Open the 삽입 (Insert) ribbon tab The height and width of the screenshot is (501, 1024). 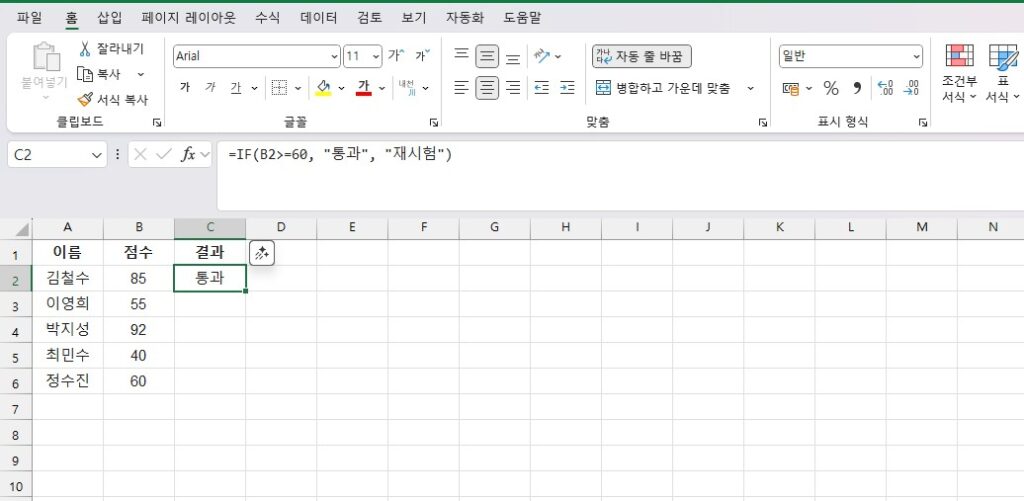(x=110, y=18)
